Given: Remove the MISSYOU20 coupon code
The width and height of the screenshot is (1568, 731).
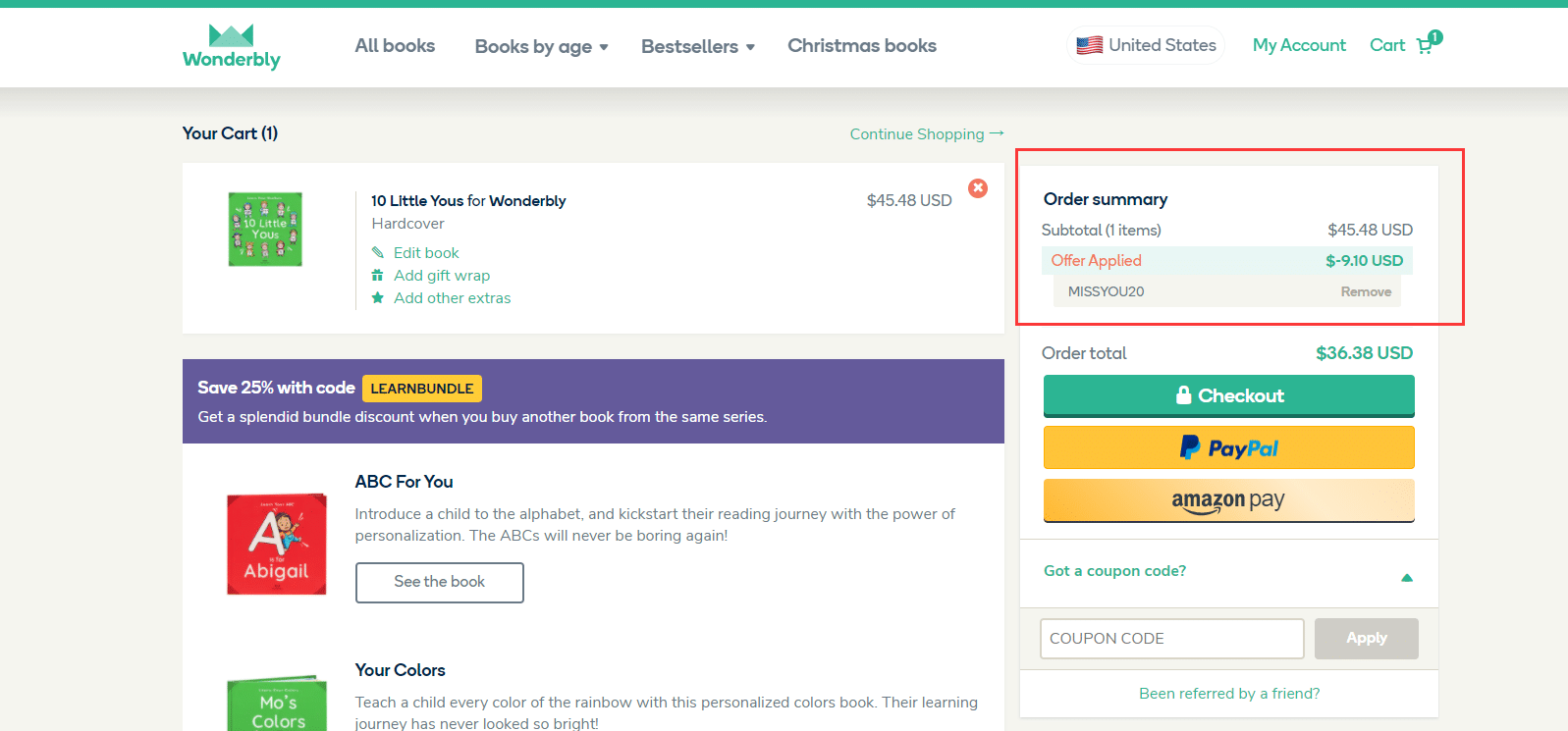Looking at the screenshot, I should pyautogui.click(x=1366, y=291).
